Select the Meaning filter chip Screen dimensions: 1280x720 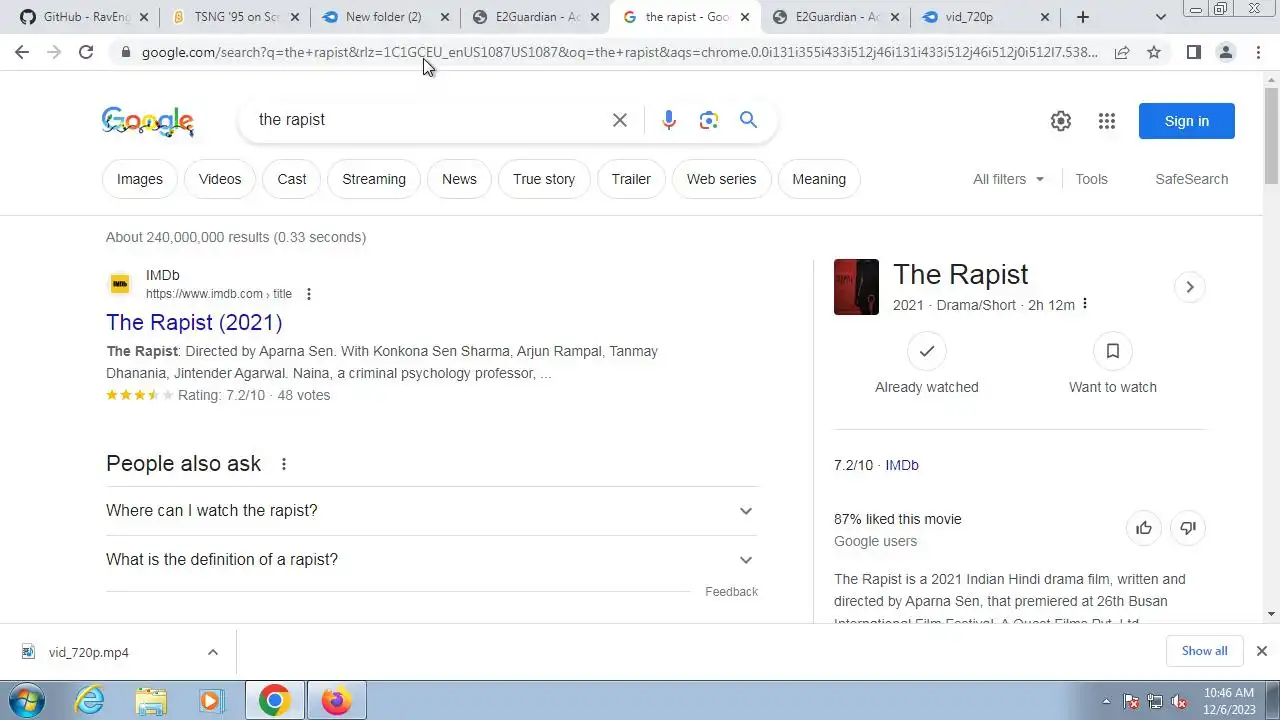coord(819,179)
